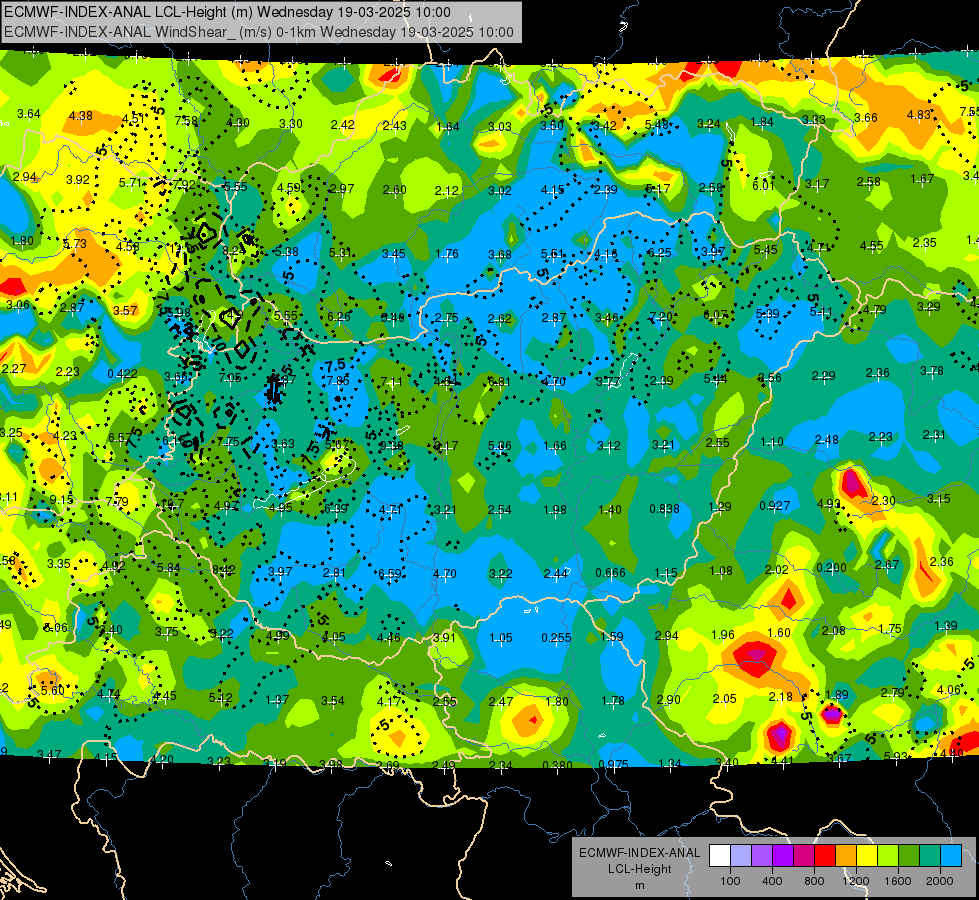Click the legend tick label '800'
The width and height of the screenshot is (979, 900).
click(x=814, y=881)
